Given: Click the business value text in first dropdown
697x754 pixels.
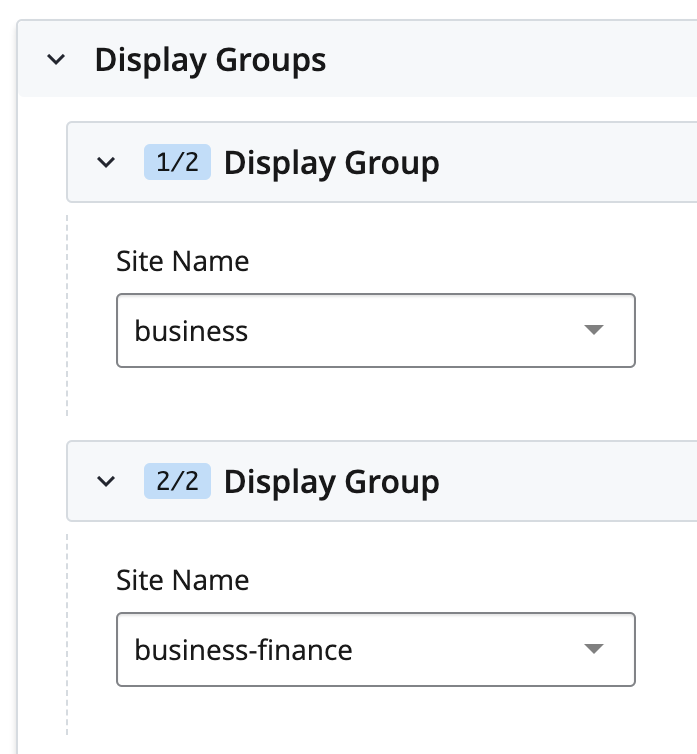Looking at the screenshot, I should pyautogui.click(x=191, y=331).
